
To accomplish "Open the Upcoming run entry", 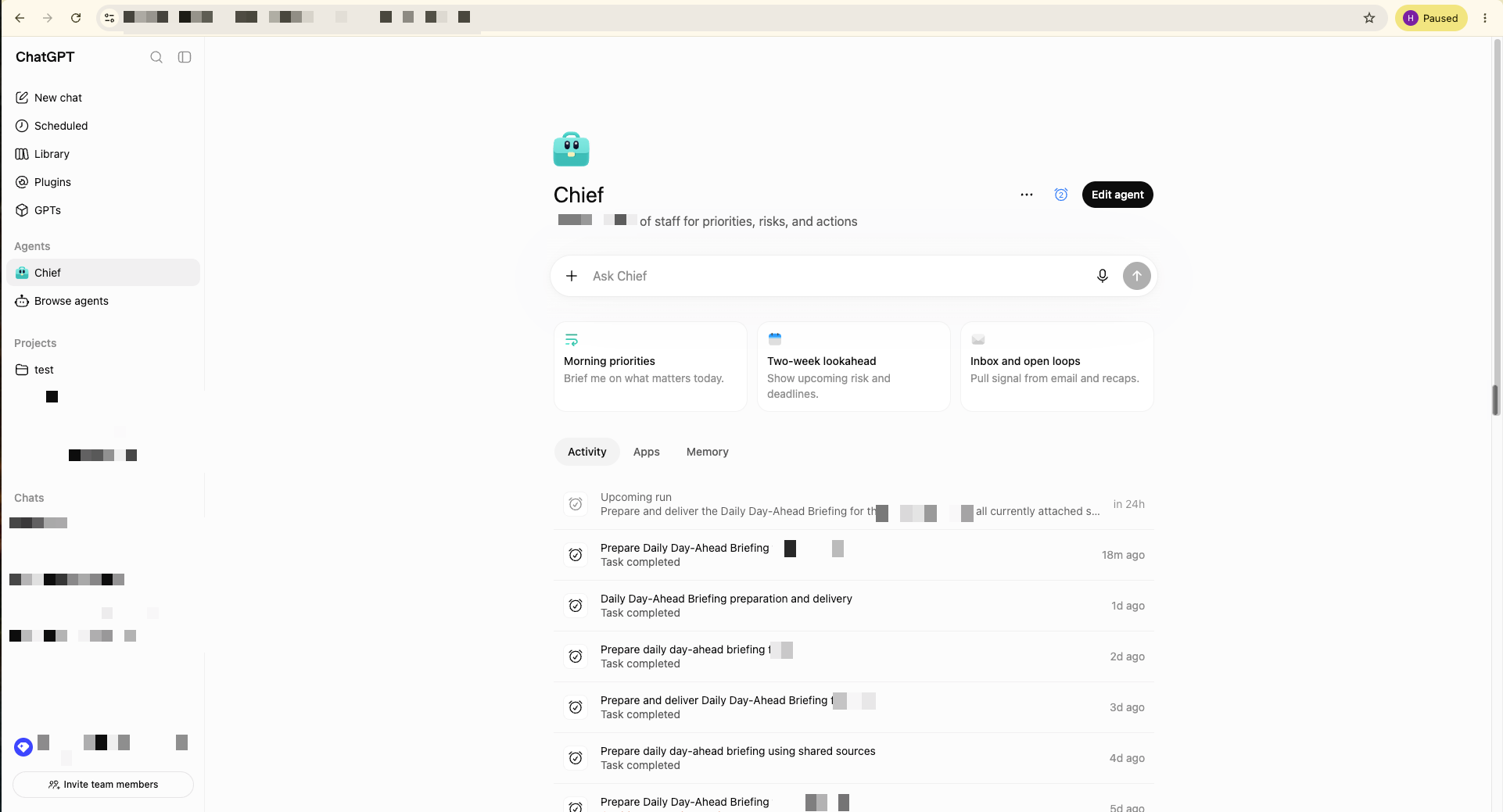I will point(854,504).
